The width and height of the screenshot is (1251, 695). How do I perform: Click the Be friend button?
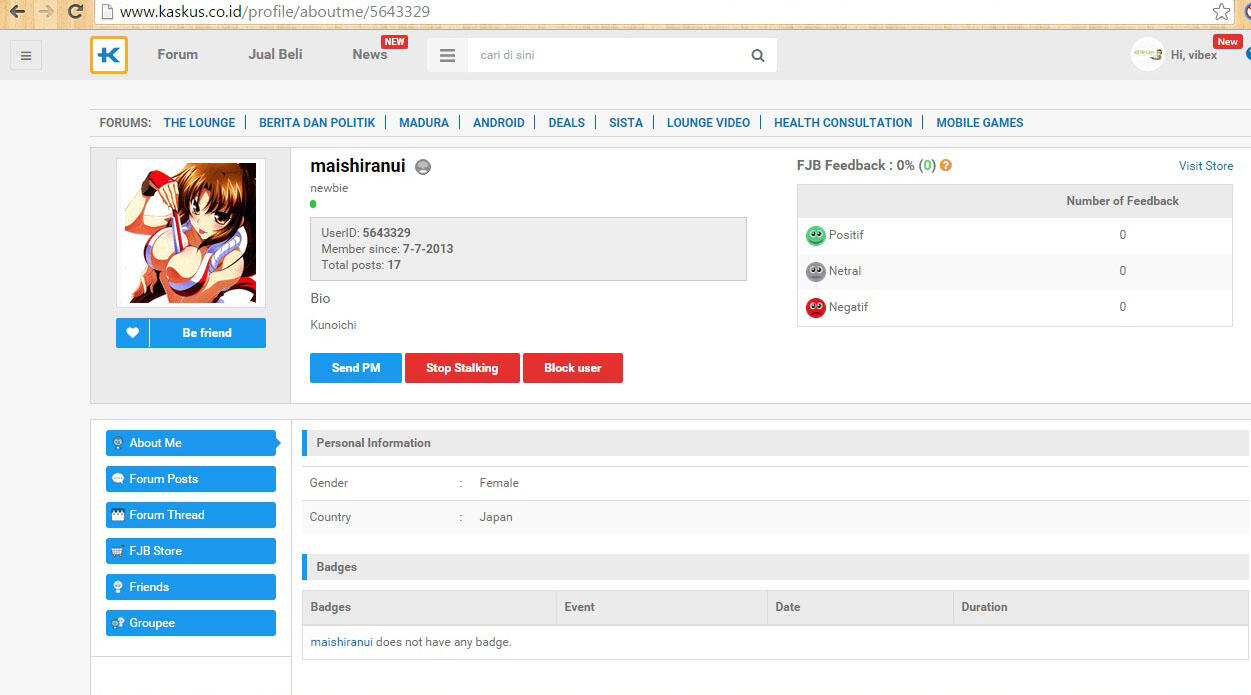pos(207,333)
